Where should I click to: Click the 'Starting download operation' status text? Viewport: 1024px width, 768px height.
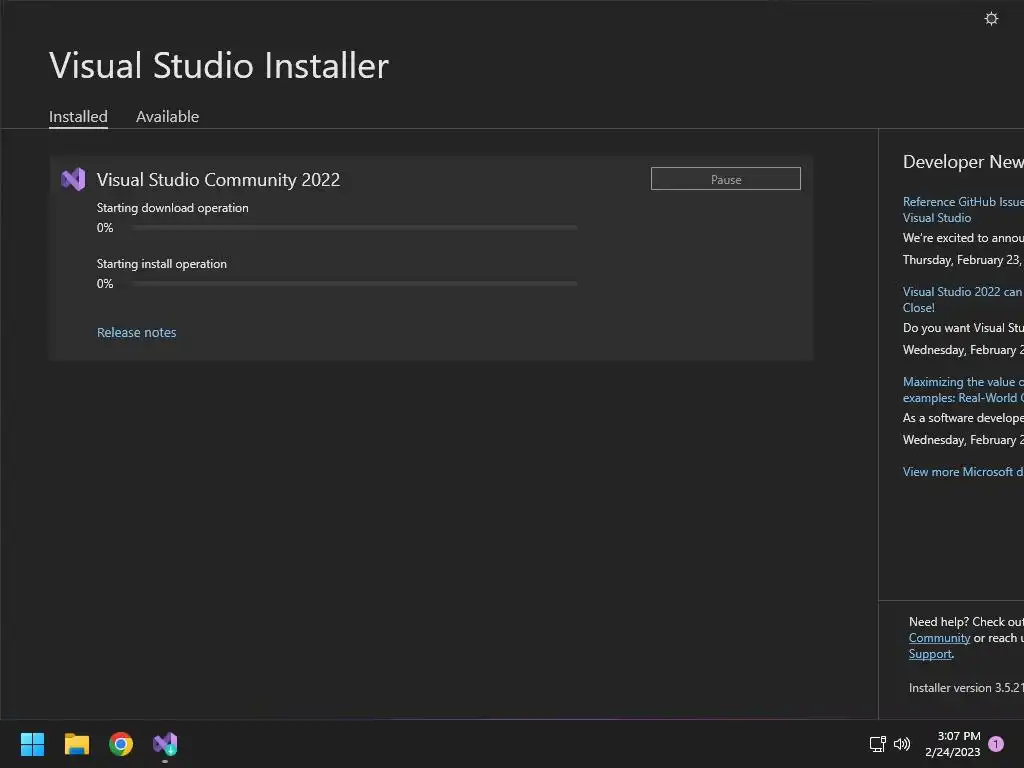pyautogui.click(x=172, y=208)
